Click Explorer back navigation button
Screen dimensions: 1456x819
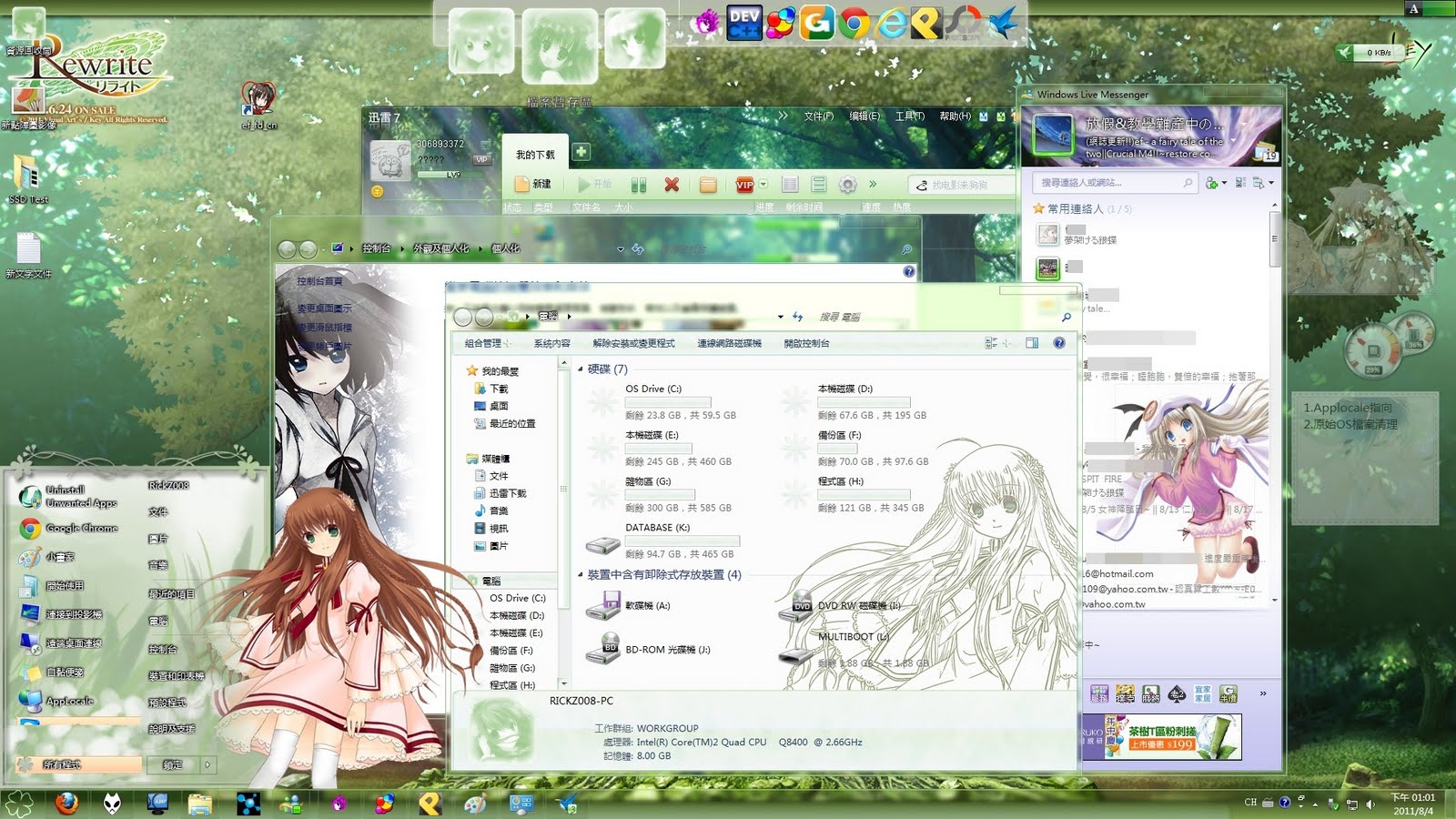pos(463,317)
